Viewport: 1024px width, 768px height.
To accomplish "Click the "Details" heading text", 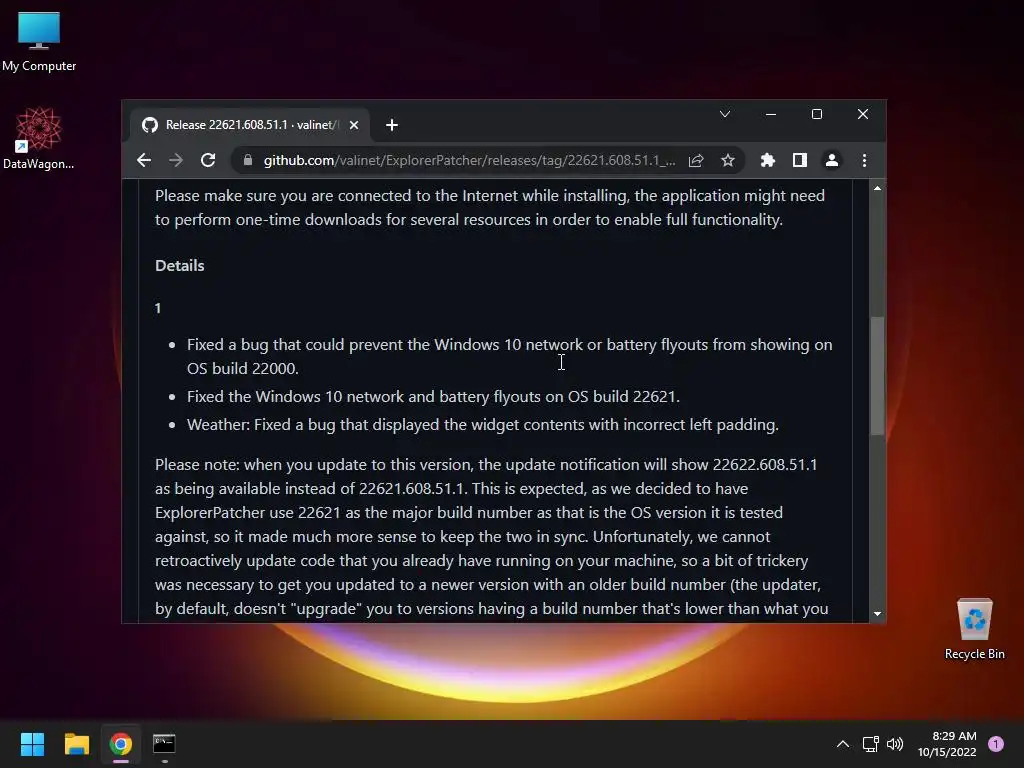I will 180,265.
